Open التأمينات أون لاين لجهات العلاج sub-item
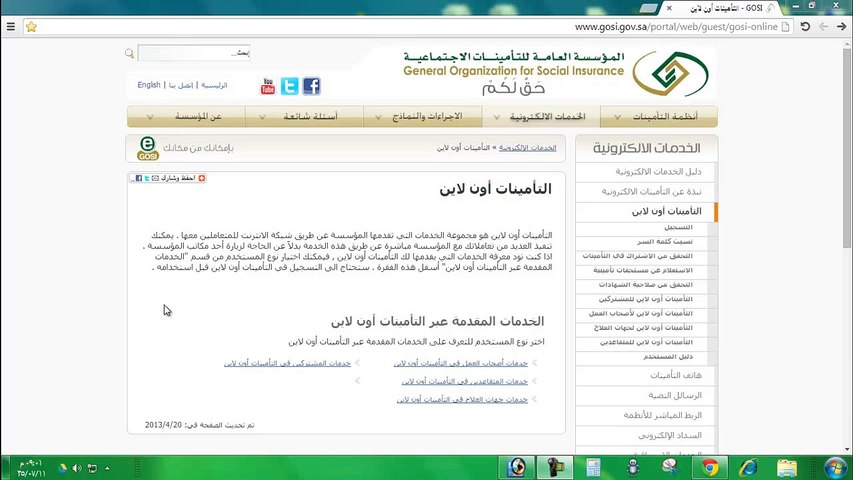The height and width of the screenshot is (480, 853). [644, 328]
